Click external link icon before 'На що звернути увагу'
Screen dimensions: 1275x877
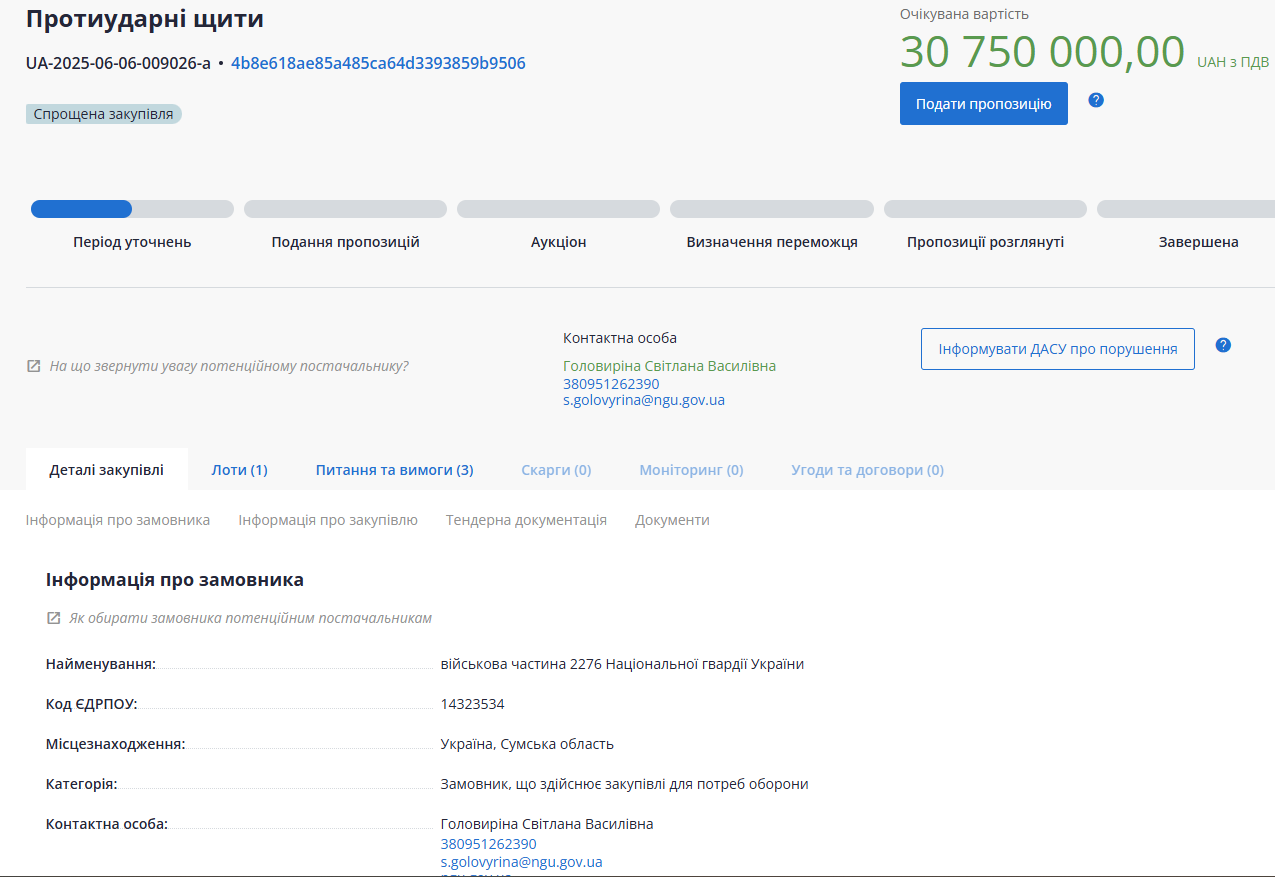tap(33, 366)
